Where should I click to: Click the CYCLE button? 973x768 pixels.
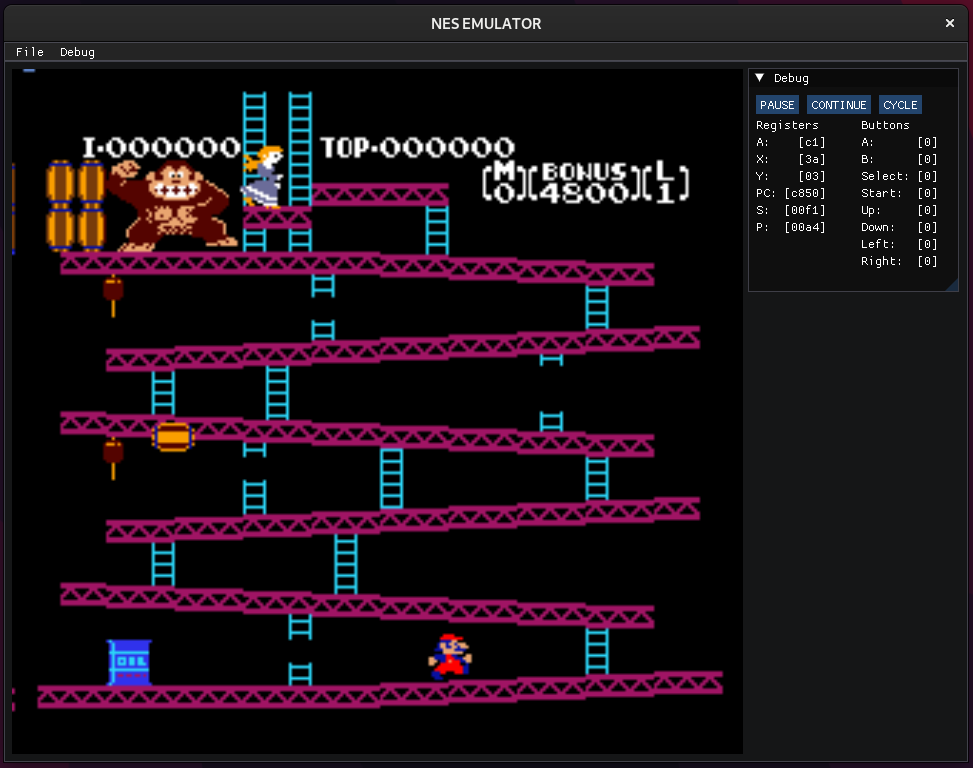900,105
